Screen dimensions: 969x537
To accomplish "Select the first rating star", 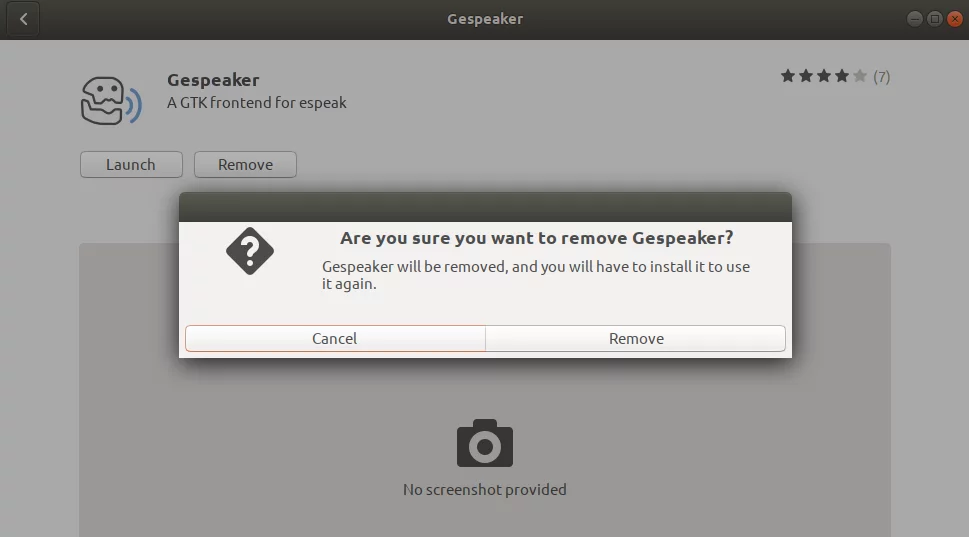I will [x=788, y=76].
